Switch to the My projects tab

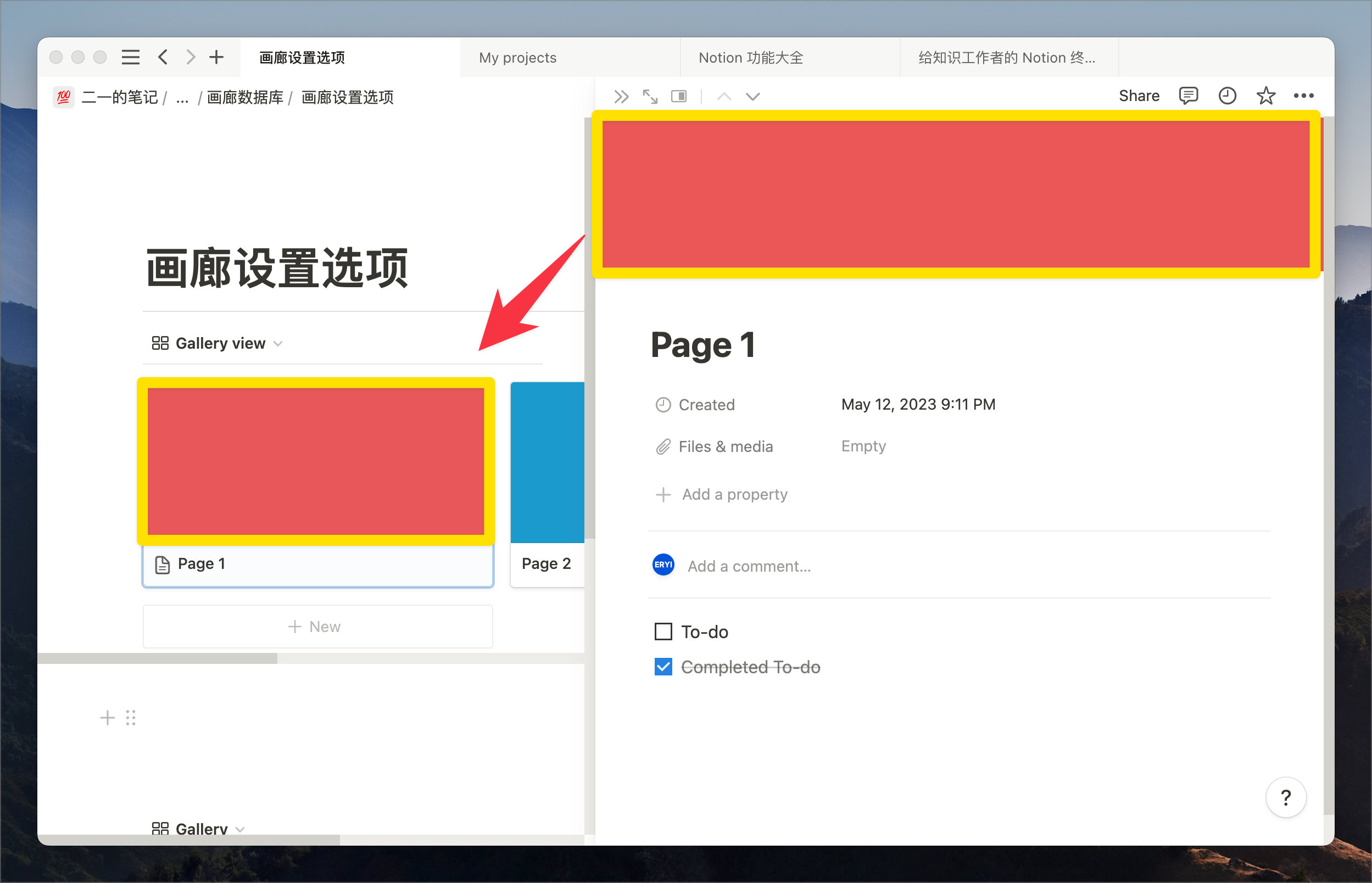point(571,57)
